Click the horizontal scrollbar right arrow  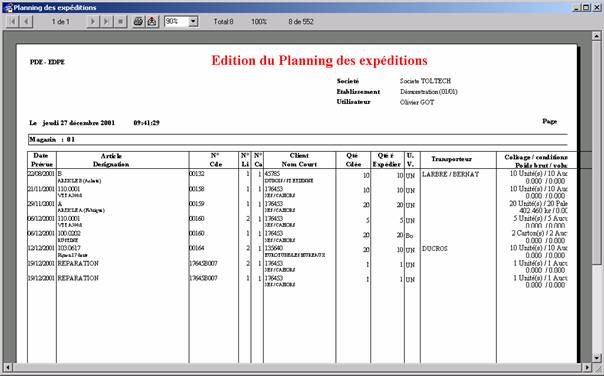[x=587, y=367]
